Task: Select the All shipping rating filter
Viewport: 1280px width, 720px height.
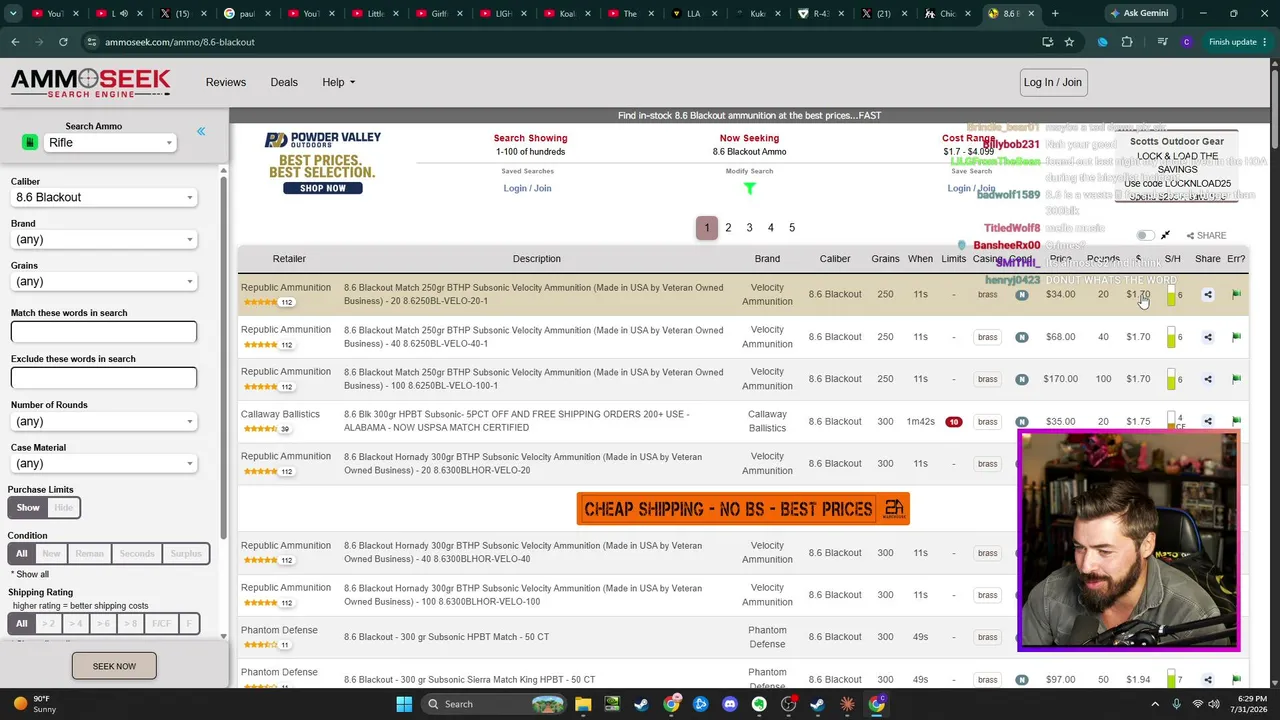Action: point(22,624)
